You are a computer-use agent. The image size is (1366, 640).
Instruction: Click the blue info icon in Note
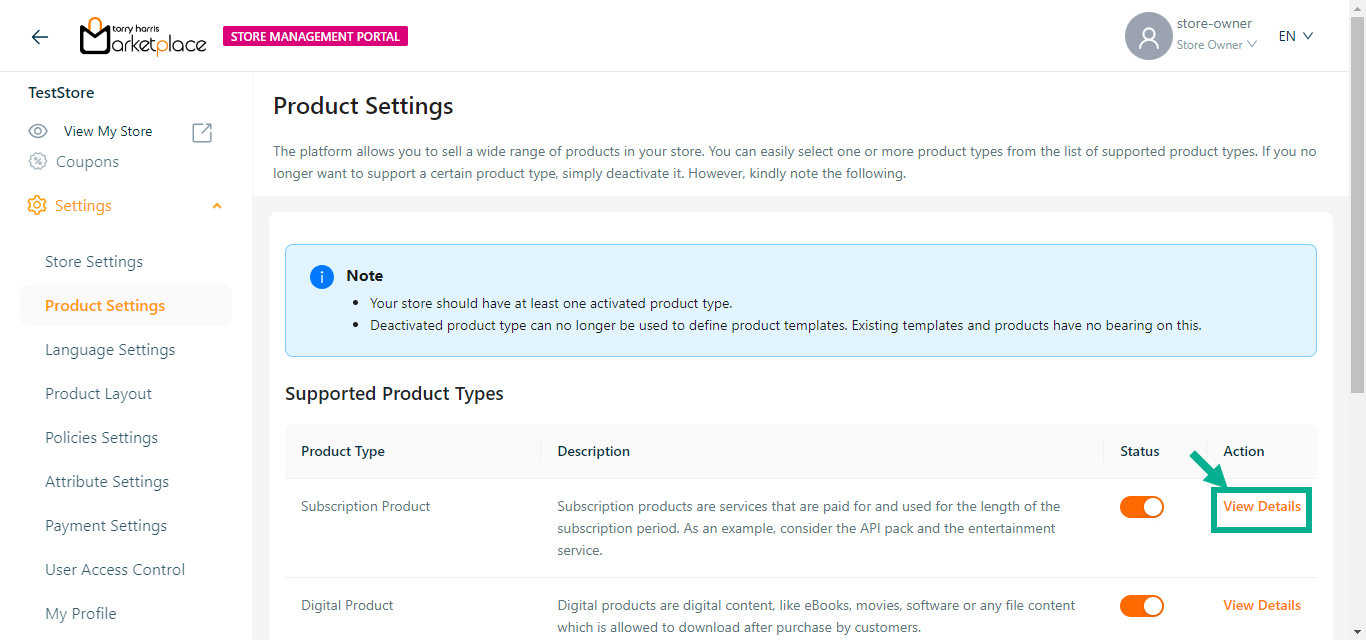[x=322, y=277]
